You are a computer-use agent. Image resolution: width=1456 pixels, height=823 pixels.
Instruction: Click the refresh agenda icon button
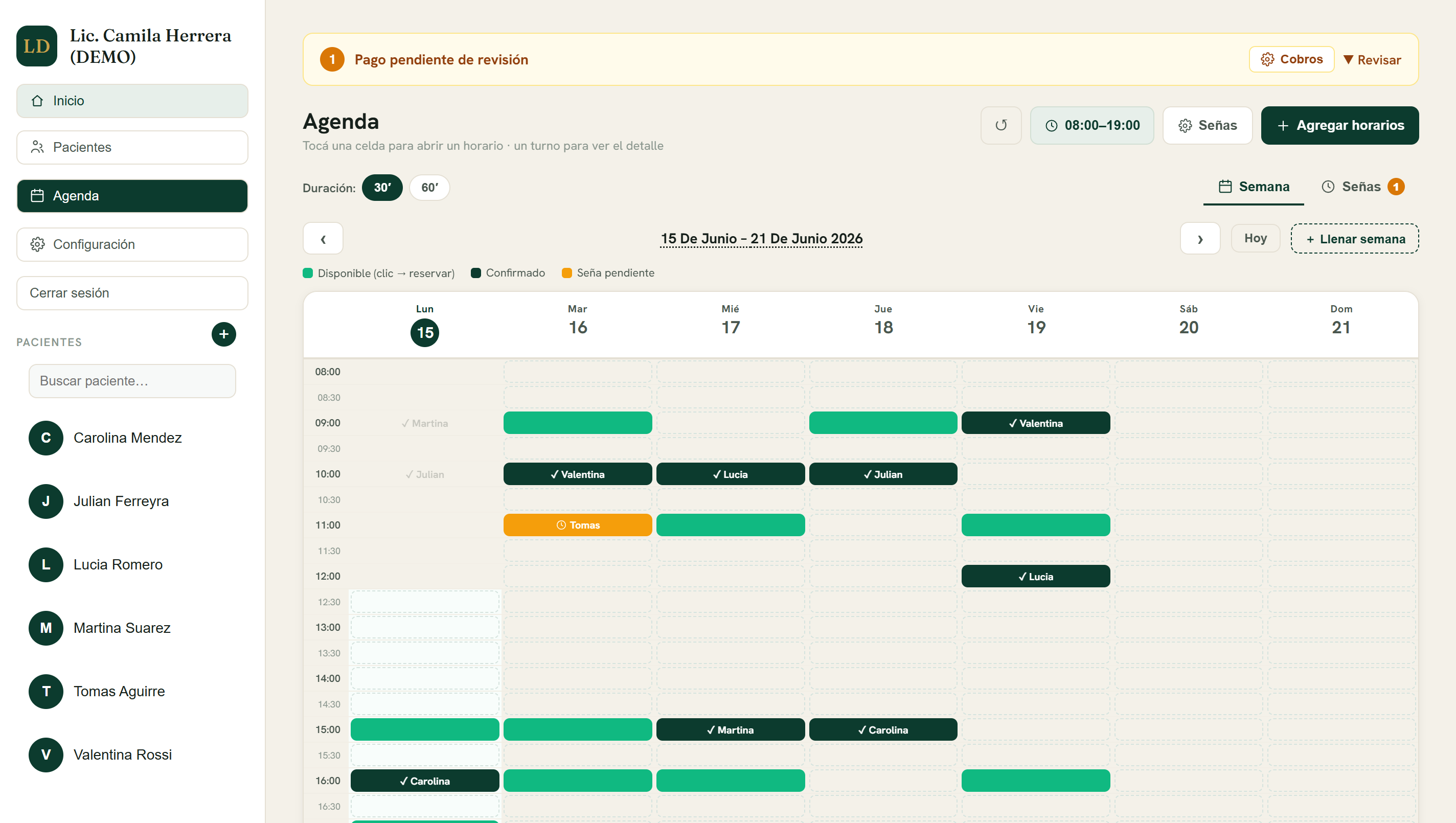point(1000,125)
